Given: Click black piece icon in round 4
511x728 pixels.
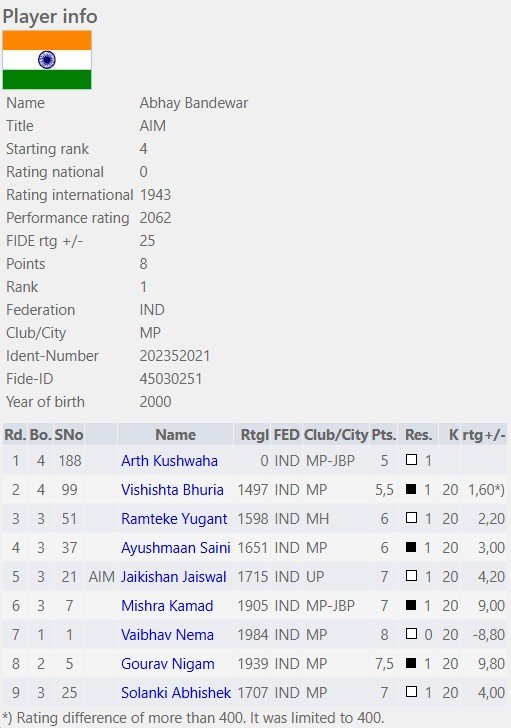Looking at the screenshot, I should (x=411, y=547).
